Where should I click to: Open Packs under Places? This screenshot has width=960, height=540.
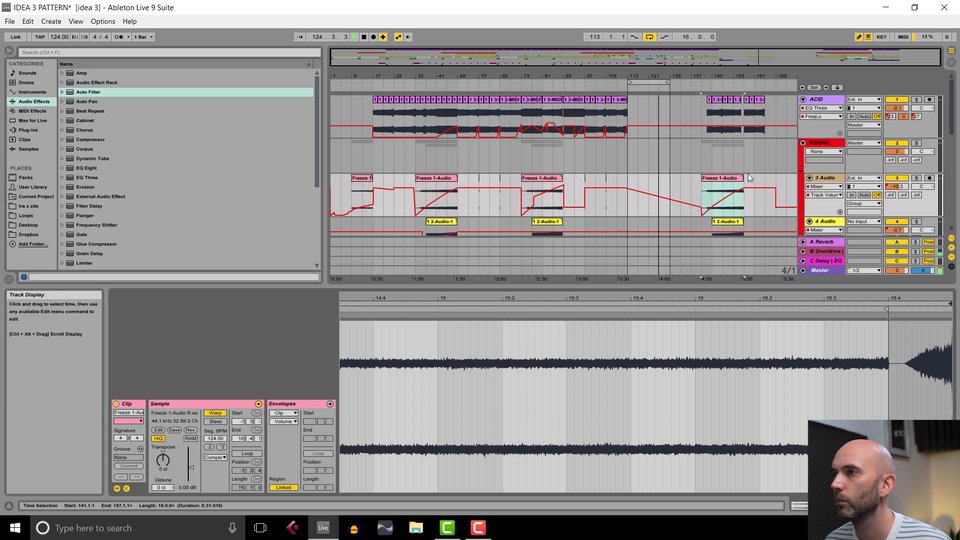pos(26,178)
